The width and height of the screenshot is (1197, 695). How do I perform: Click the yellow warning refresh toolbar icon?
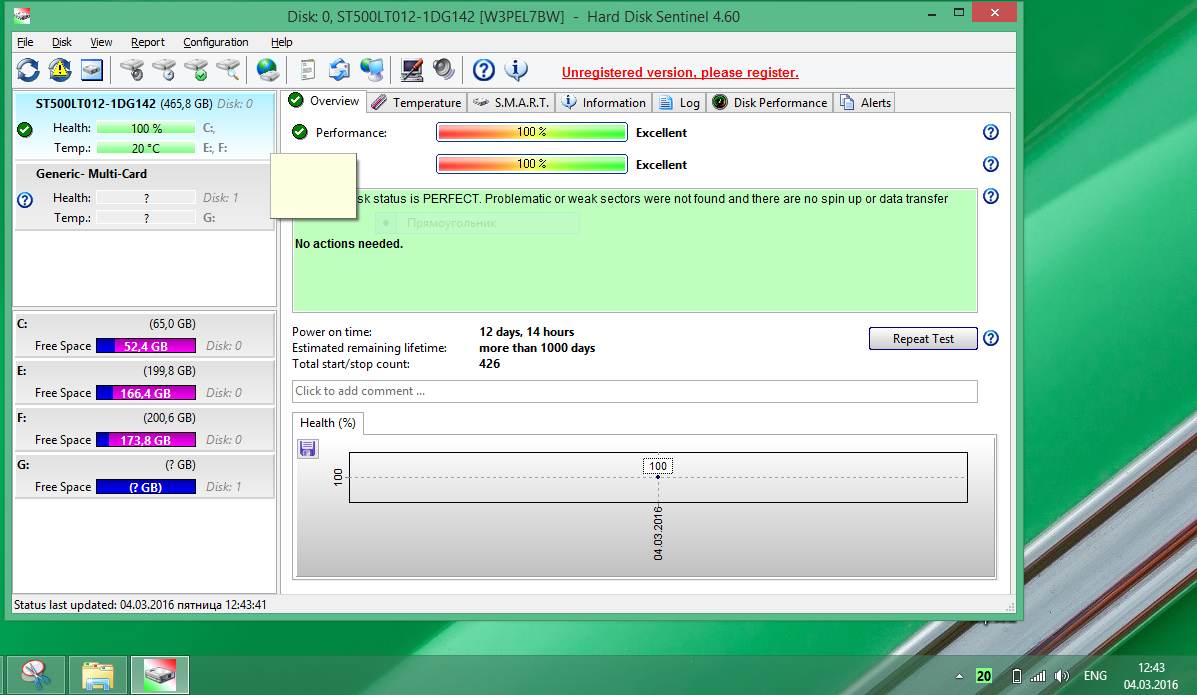coord(60,70)
